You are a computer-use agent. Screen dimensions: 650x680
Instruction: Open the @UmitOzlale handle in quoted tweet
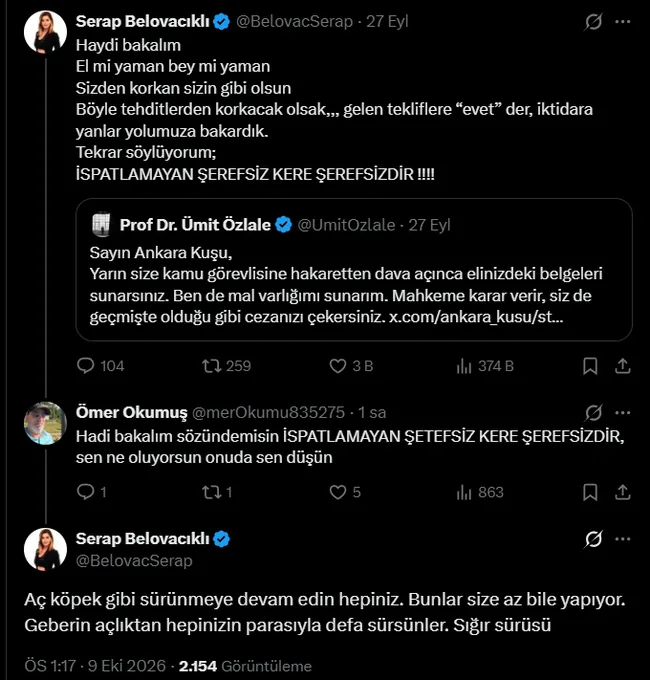click(346, 225)
